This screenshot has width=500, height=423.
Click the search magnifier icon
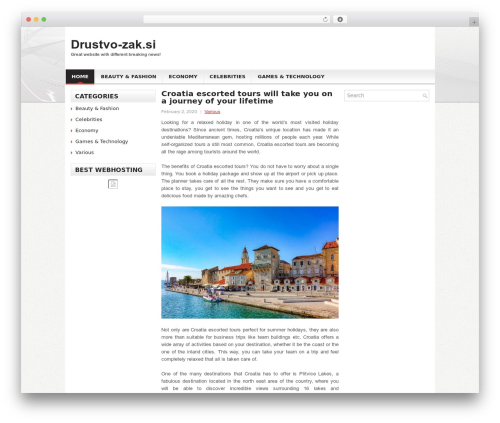click(425, 96)
